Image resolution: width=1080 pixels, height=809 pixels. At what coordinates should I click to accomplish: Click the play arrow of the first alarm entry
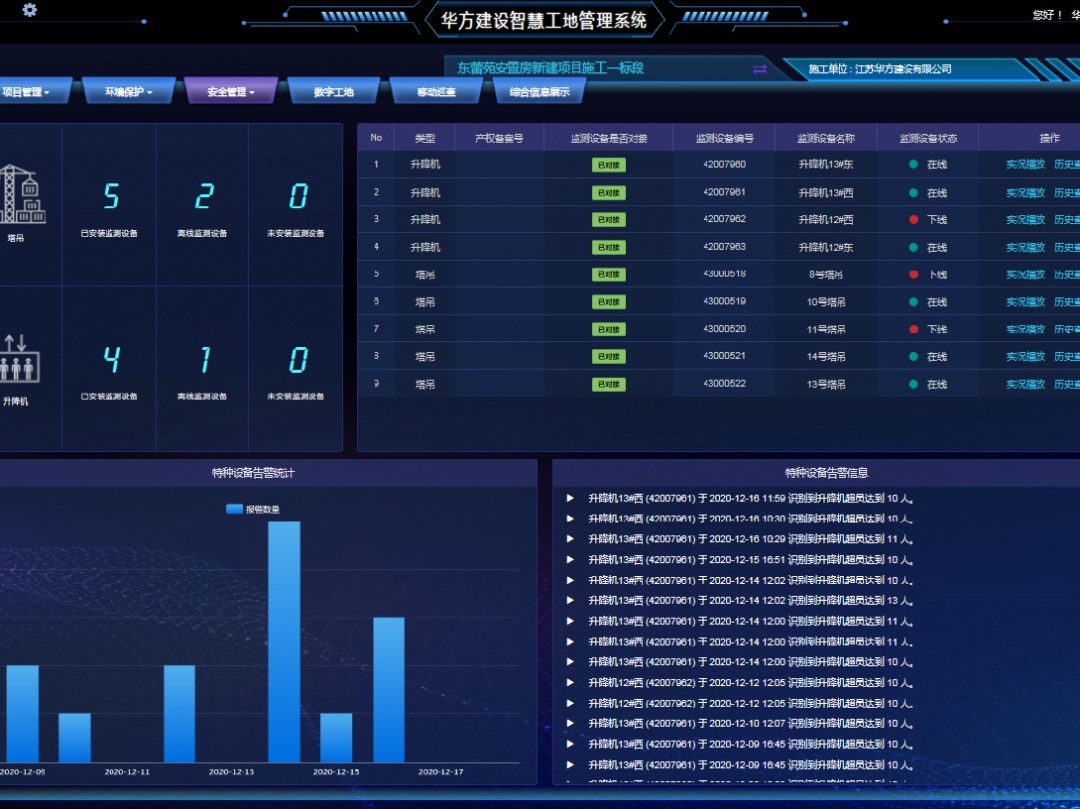[x=570, y=498]
